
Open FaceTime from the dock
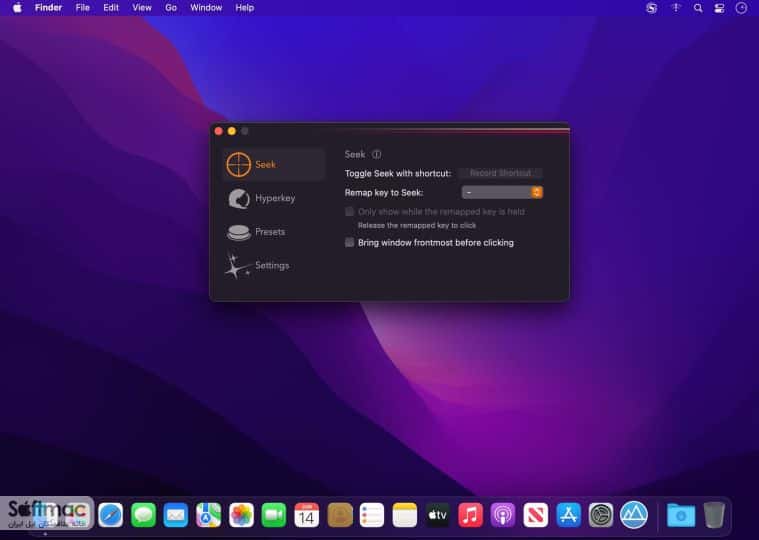click(x=274, y=515)
